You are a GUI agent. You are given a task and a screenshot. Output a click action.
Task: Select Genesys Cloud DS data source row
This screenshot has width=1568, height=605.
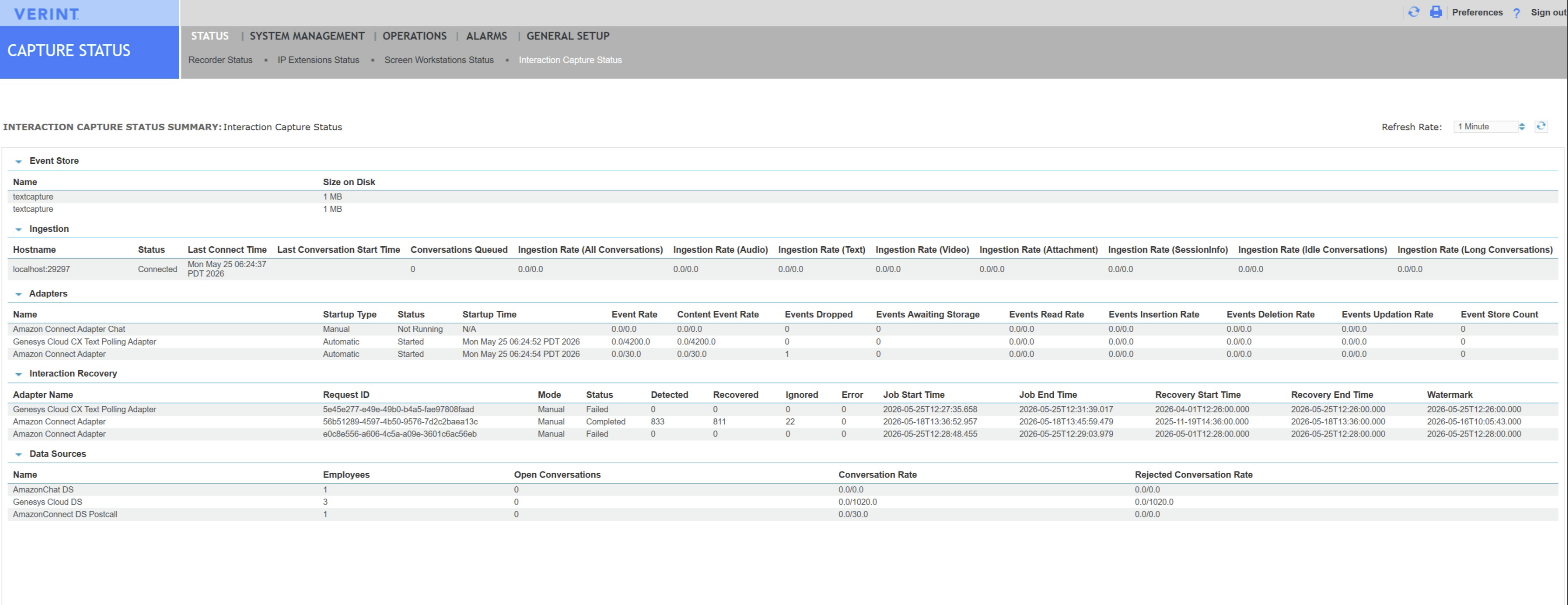coord(782,502)
